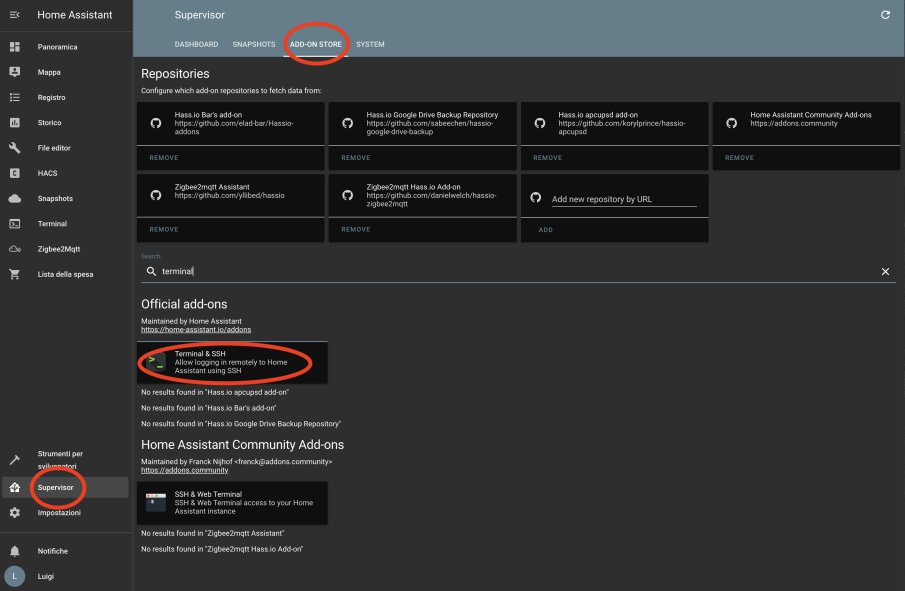
Task: Open SSH & Web Terminal add-on title
Action: (x=208, y=494)
